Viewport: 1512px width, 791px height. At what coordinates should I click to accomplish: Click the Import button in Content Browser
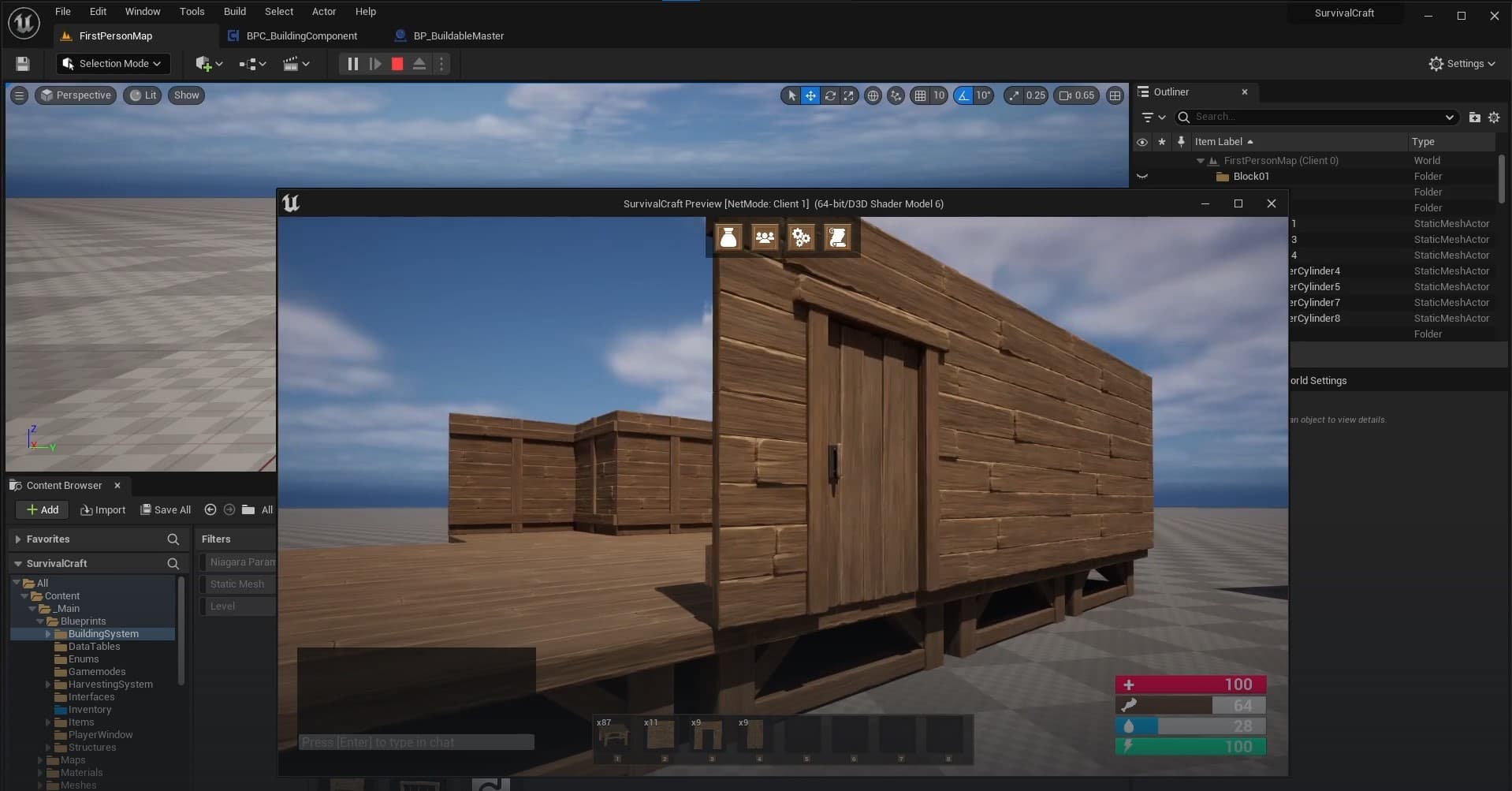(103, 510)
